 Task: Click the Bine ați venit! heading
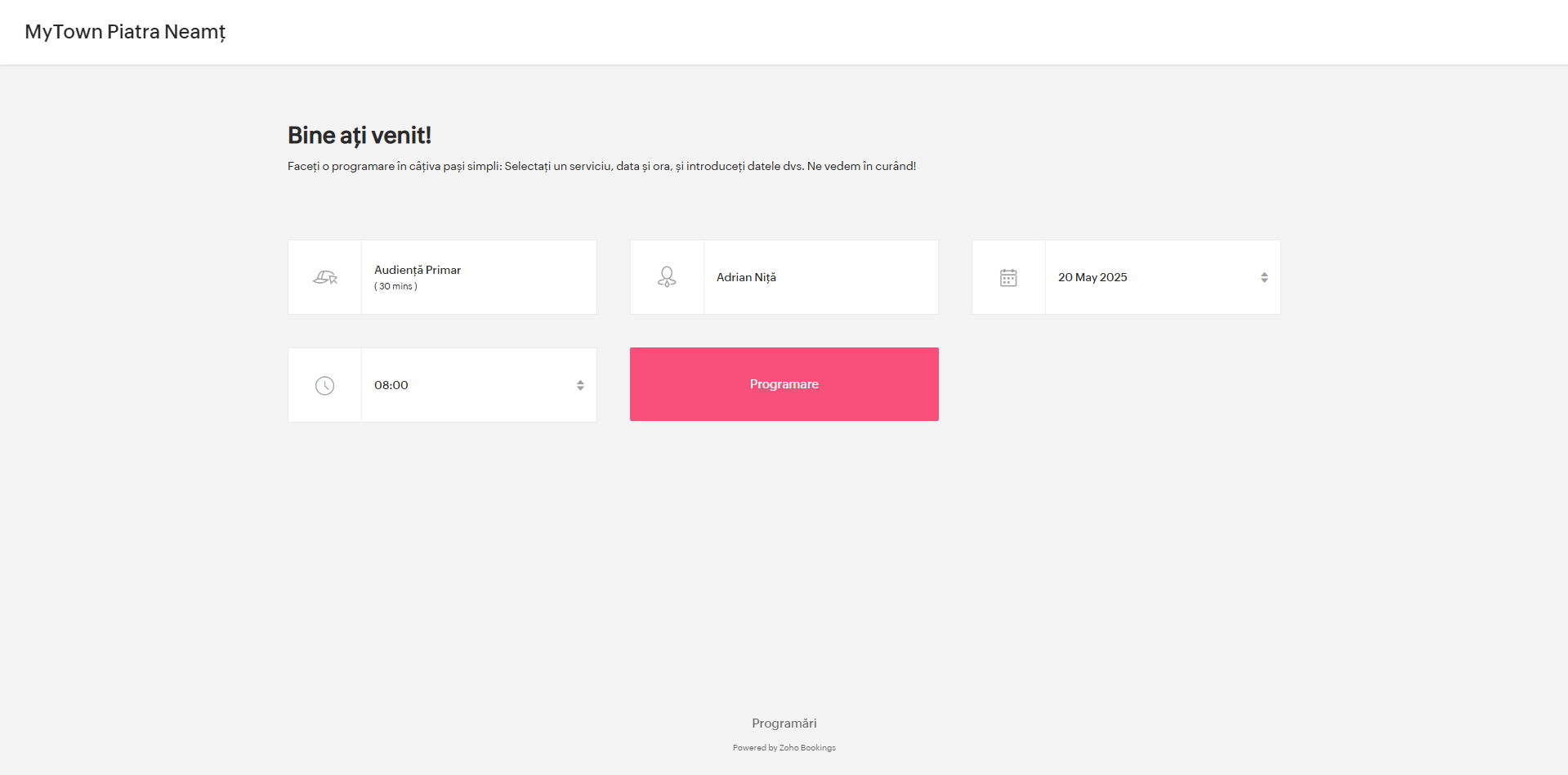click(360, 136)
